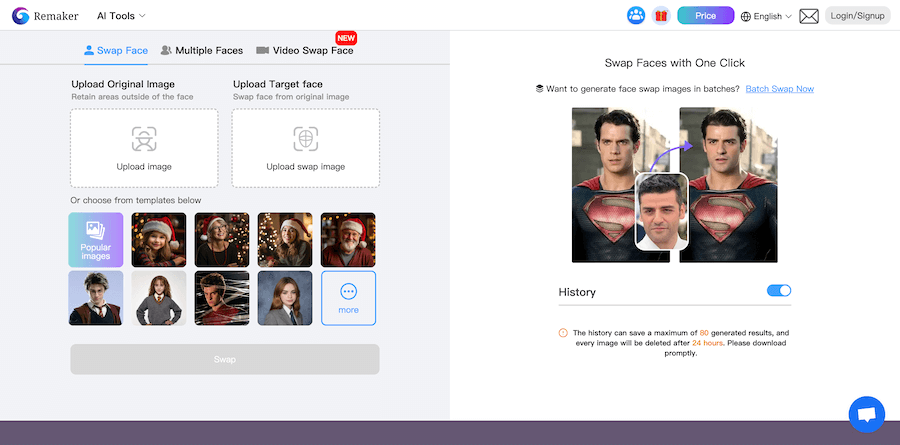This screenshot has height=445, width=900.
Task: Click the gift box icon
Action: pos(661,16)
